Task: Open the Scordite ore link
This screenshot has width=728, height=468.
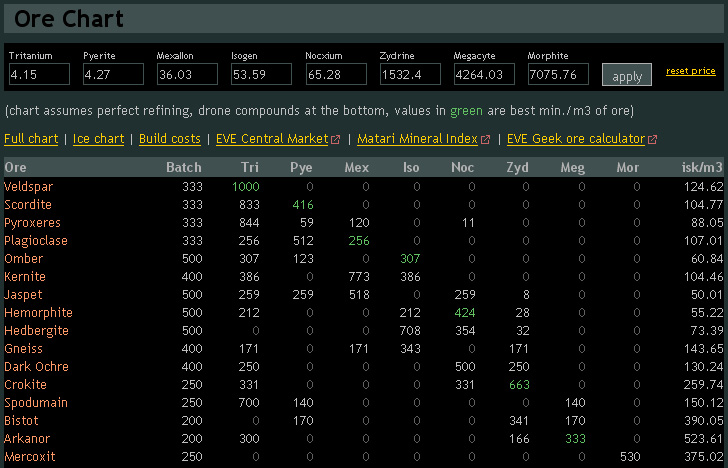Action: (x=28, y=205)
